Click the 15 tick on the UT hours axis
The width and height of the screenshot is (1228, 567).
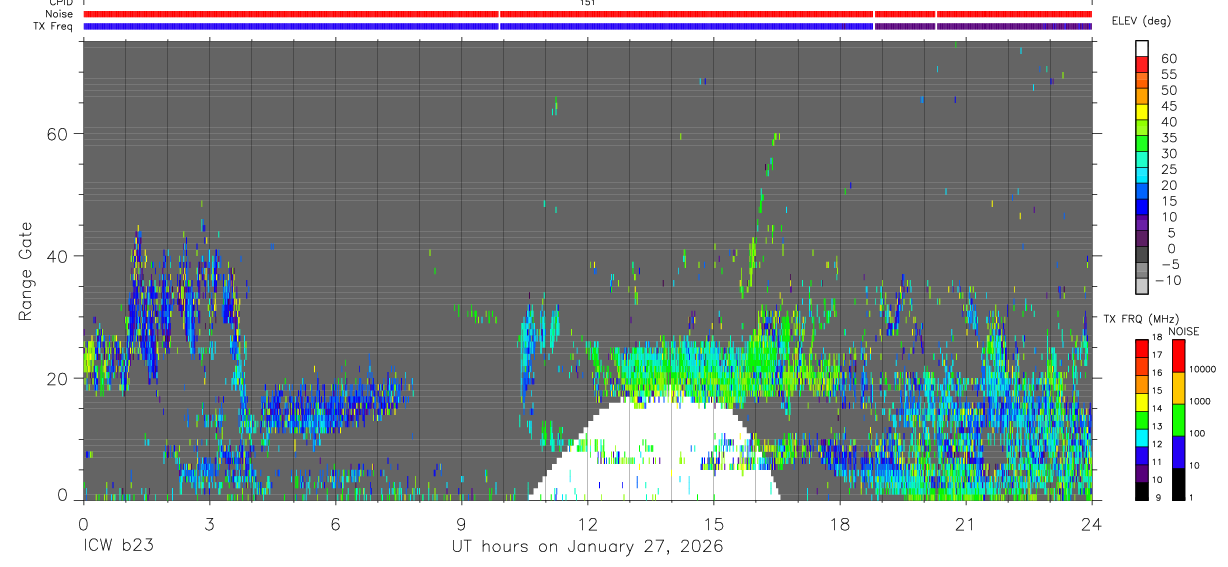tap(713, 523)
